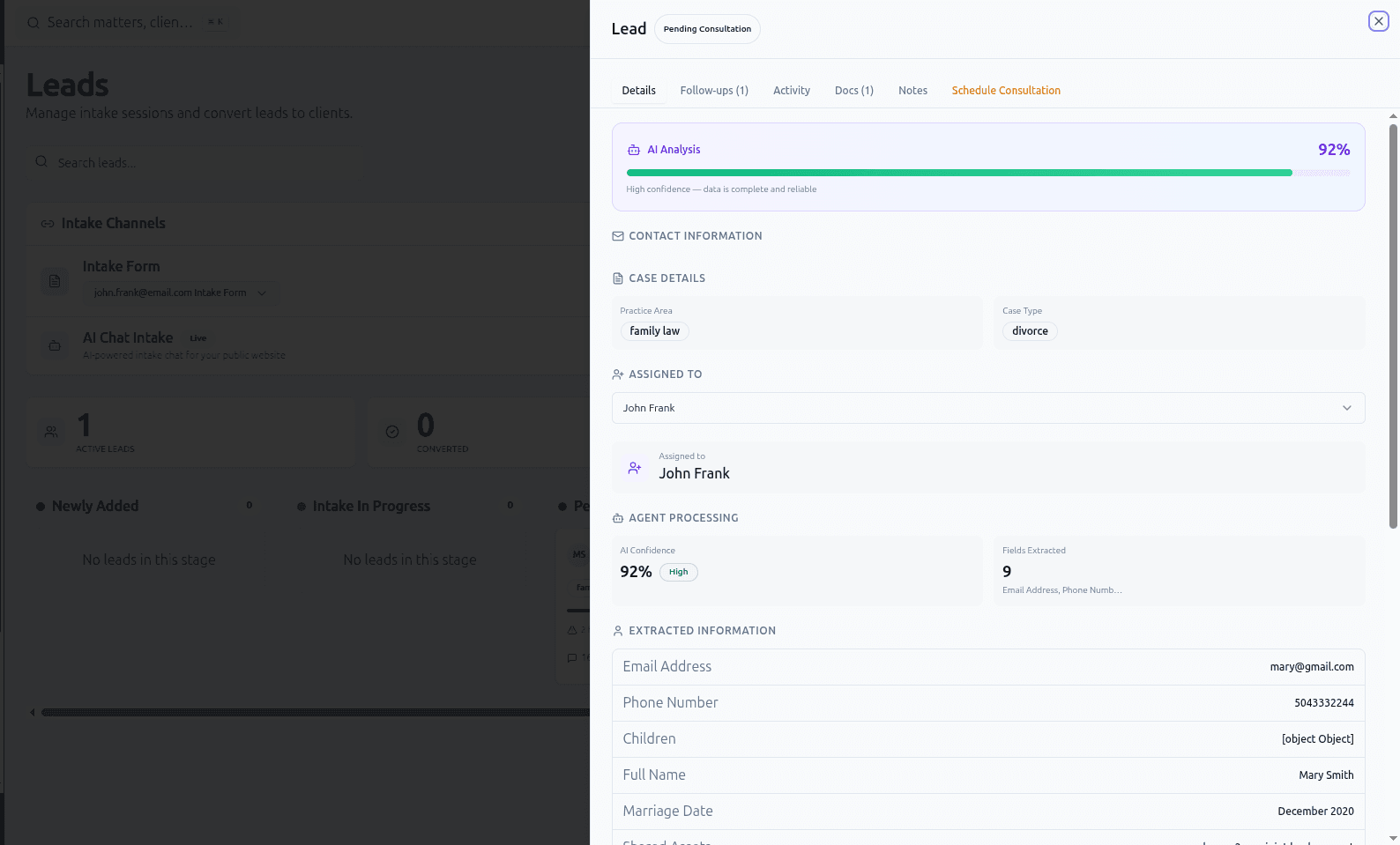The height and width of the screenshot is (845, 1400).
Task: Click the Phone Number value 5043332244
Action: point(1324,703)
